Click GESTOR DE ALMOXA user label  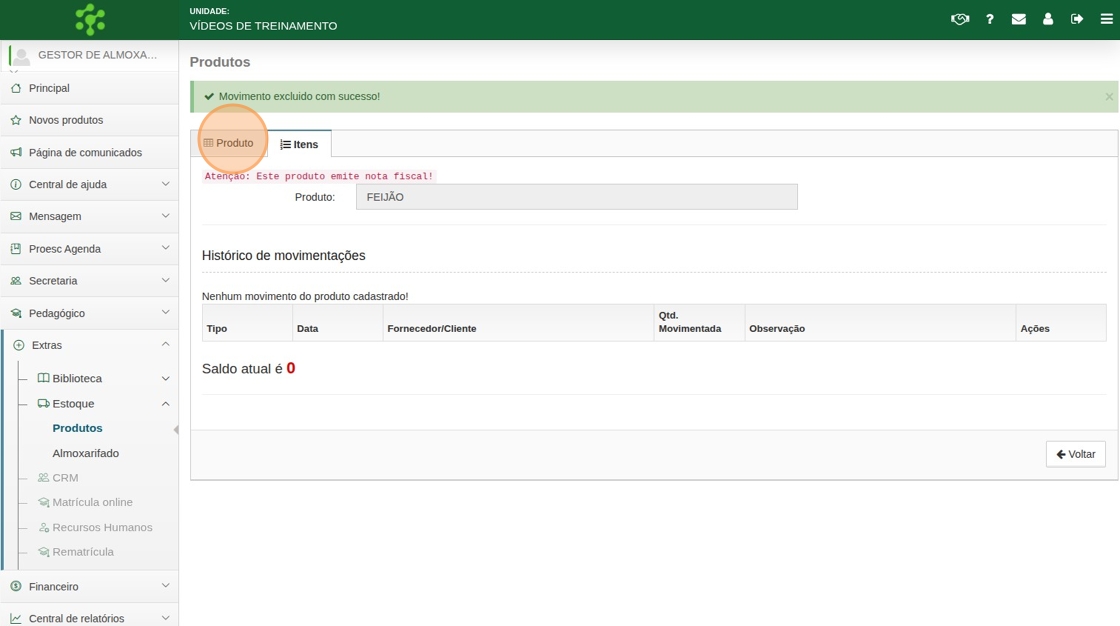[x=97, y=55]
